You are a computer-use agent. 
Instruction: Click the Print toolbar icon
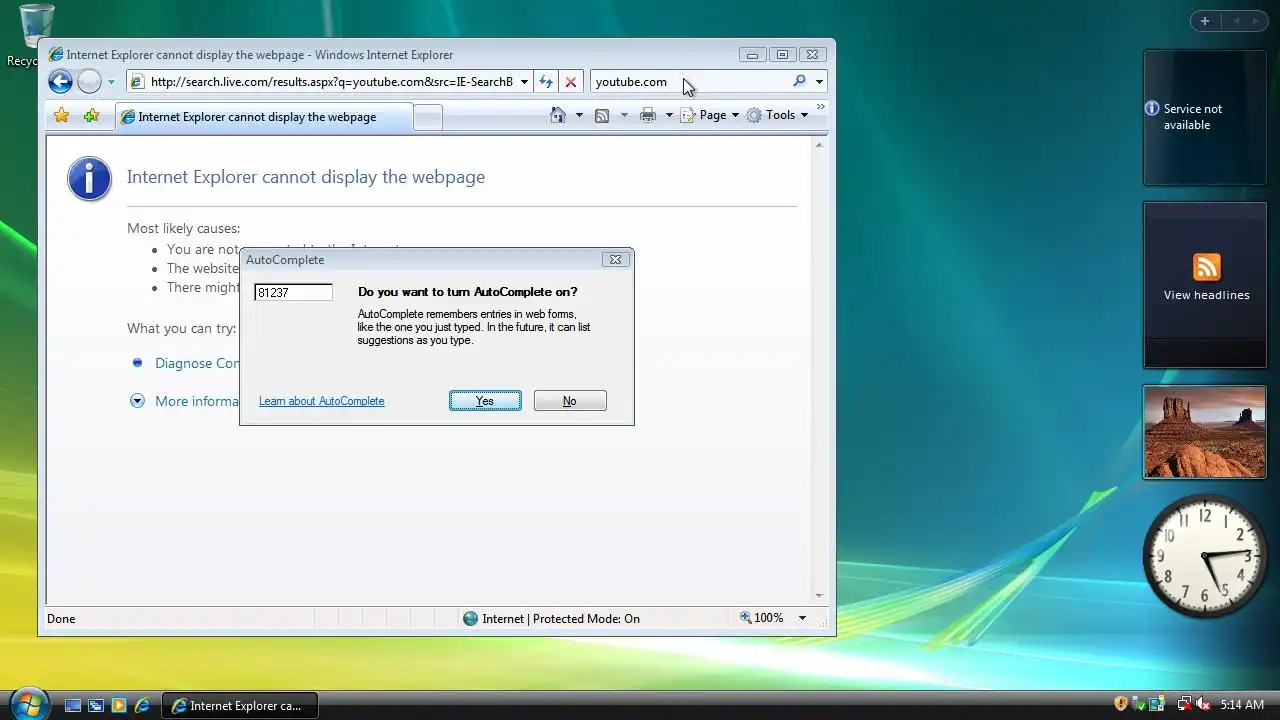click(648, 115)
